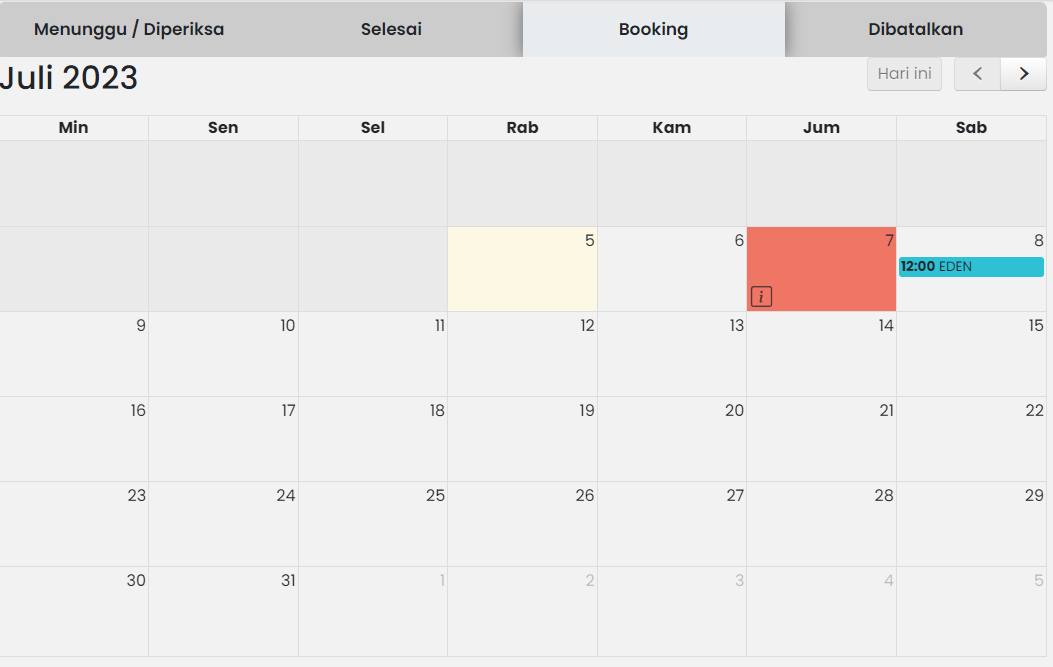Viewport: 1053px width, 667px height.
Task: Click the July 6 date cell
Action: pos(671,268)
